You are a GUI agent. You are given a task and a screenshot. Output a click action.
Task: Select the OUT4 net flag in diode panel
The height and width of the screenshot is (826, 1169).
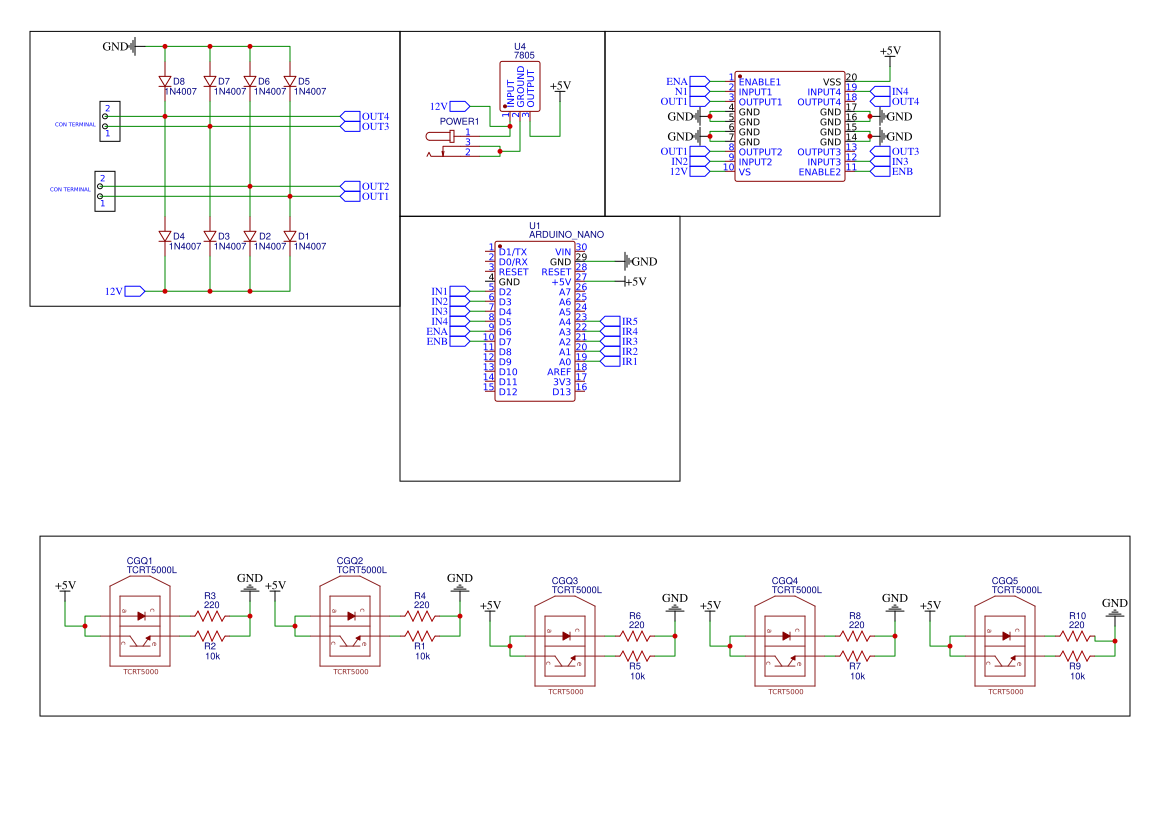[365, 116]
